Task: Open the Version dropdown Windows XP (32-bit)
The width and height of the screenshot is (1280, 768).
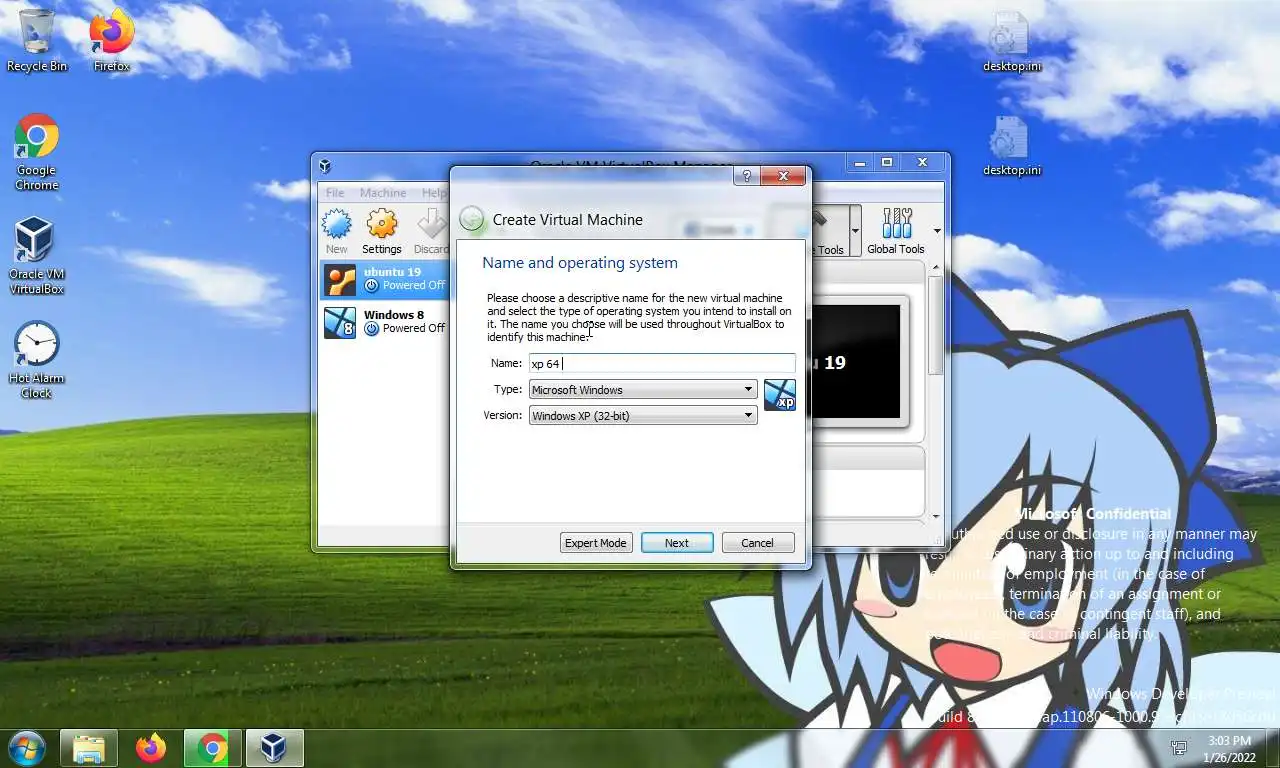Action: click(643, 416)
